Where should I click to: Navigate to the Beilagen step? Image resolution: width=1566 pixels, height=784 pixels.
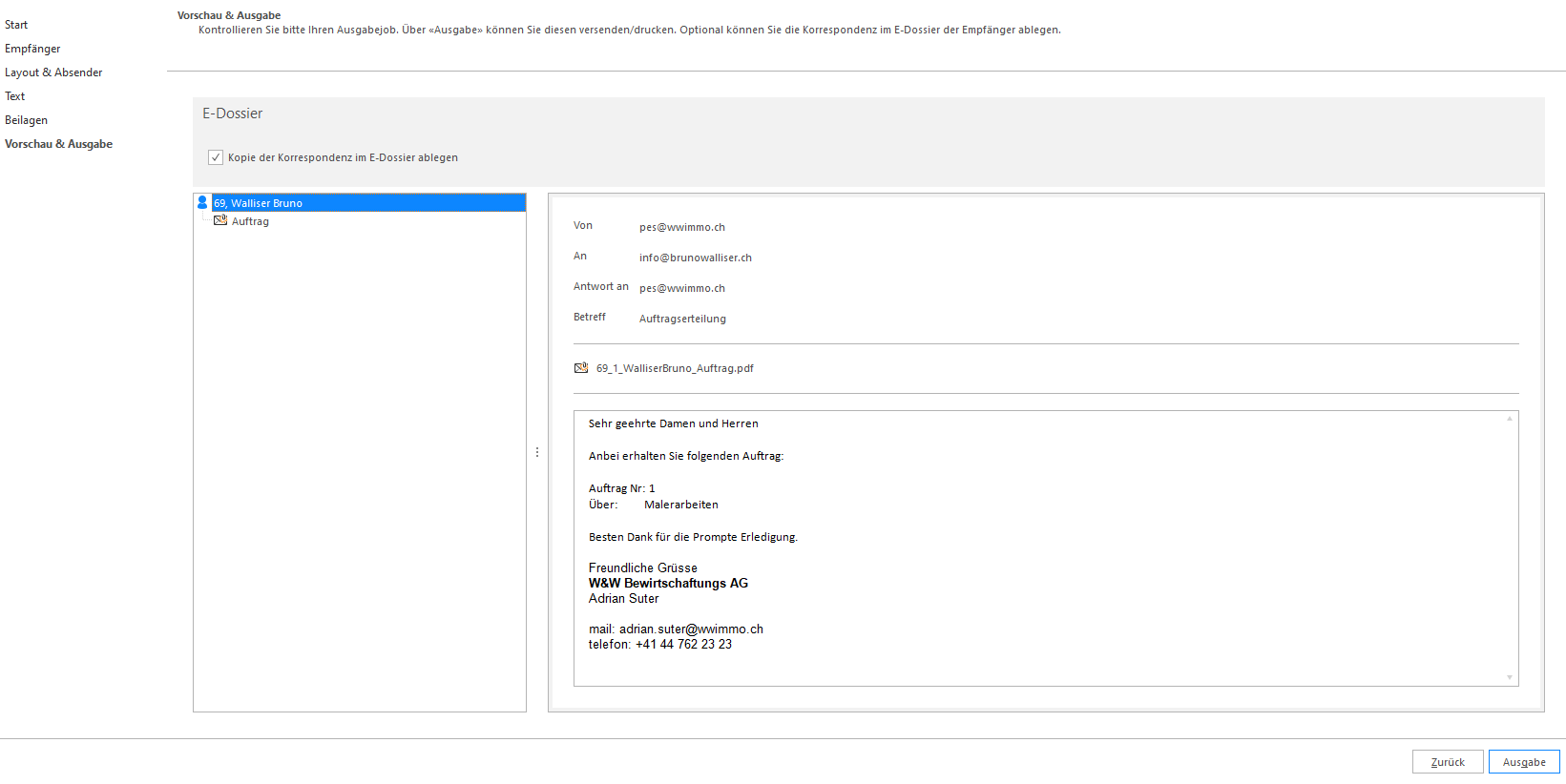tap(26, 120)
